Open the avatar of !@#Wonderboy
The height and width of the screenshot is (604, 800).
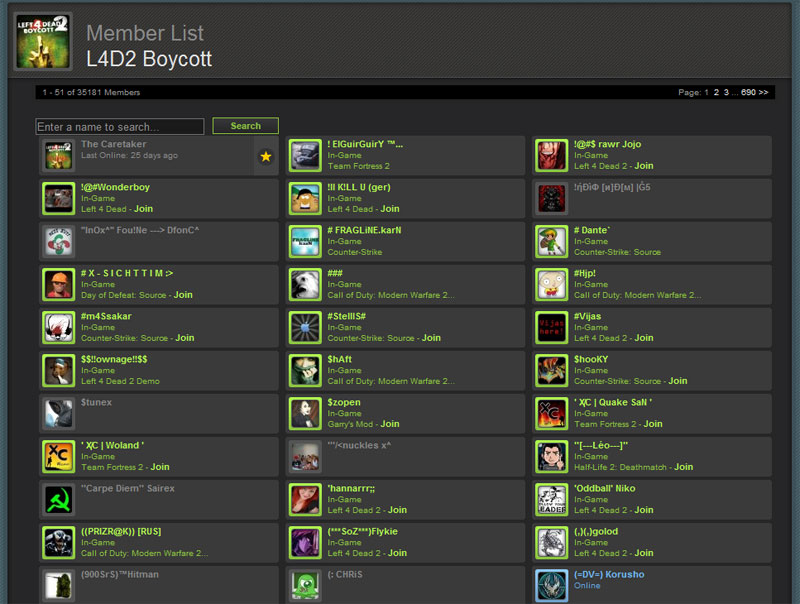[x=59, y=198]
